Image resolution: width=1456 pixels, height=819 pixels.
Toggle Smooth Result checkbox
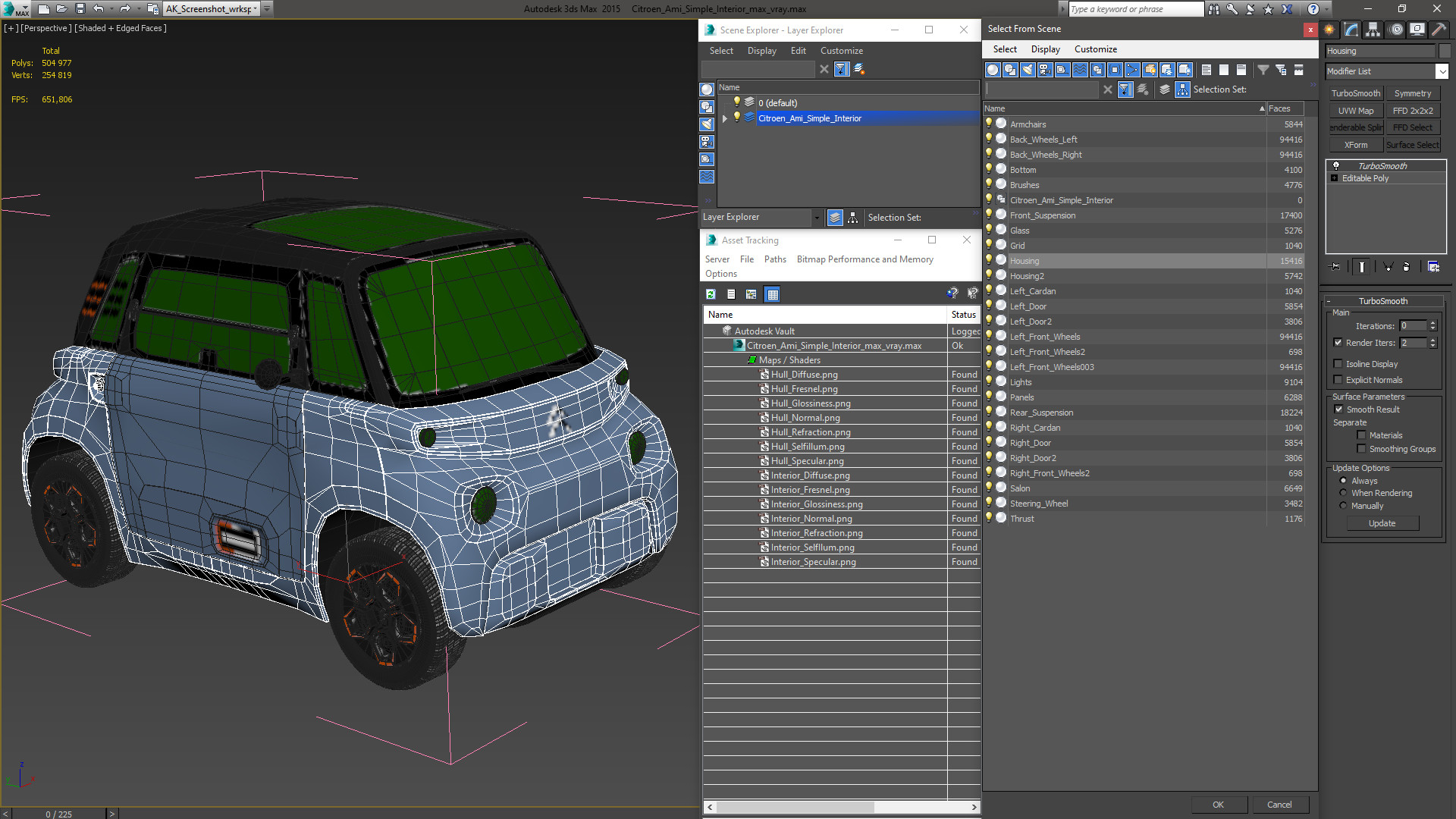[x=1338, y=409]
